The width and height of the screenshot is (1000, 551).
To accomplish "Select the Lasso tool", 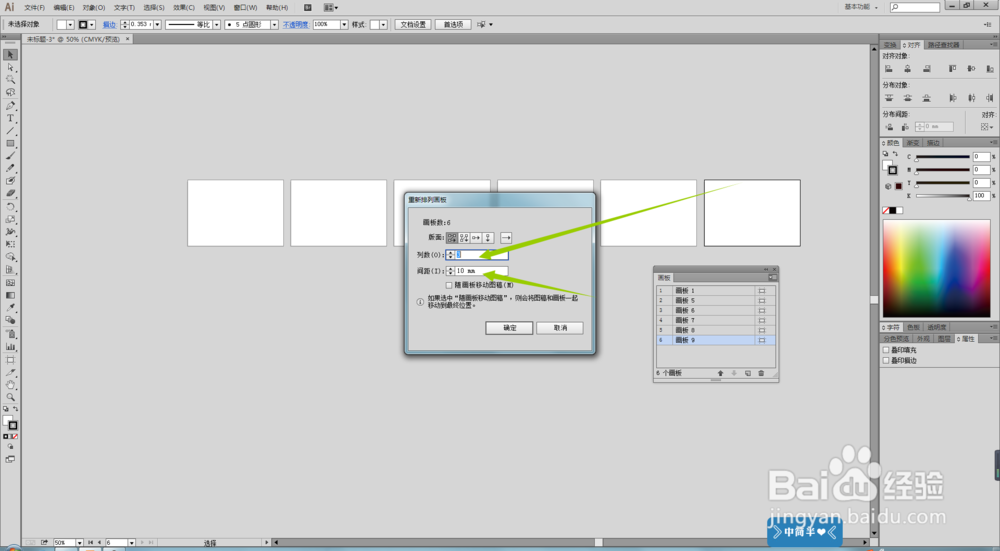I will pos(10,92).
